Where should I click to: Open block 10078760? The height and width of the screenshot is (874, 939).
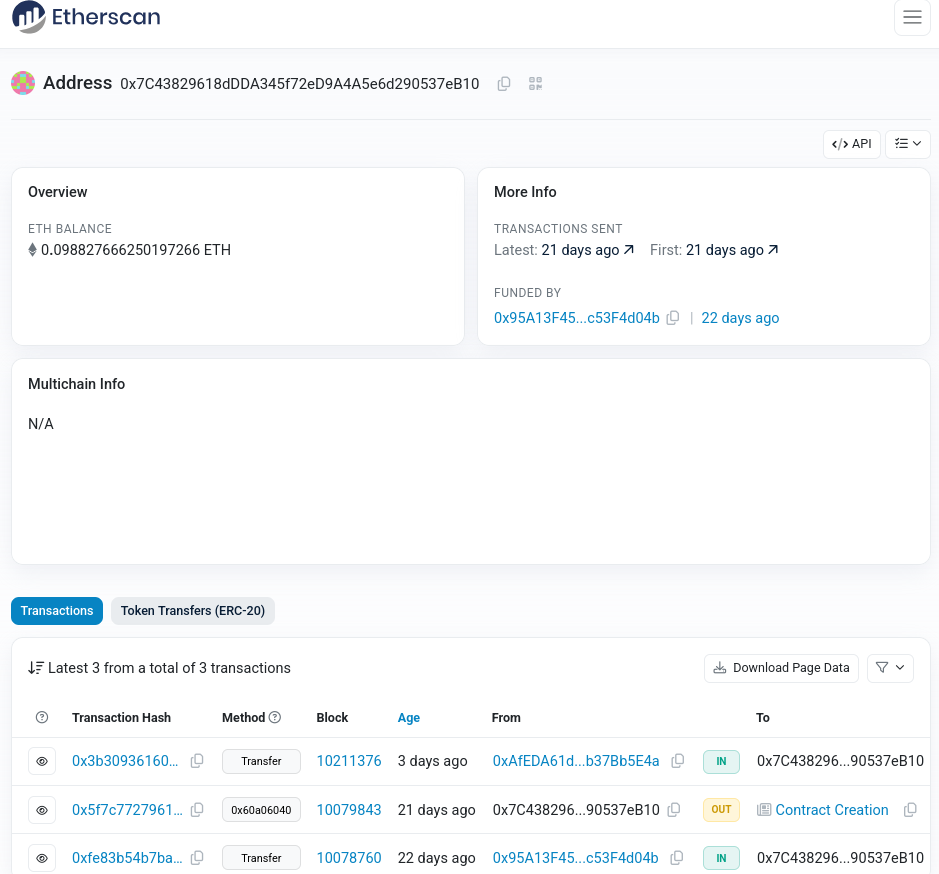tap(349, 858)
